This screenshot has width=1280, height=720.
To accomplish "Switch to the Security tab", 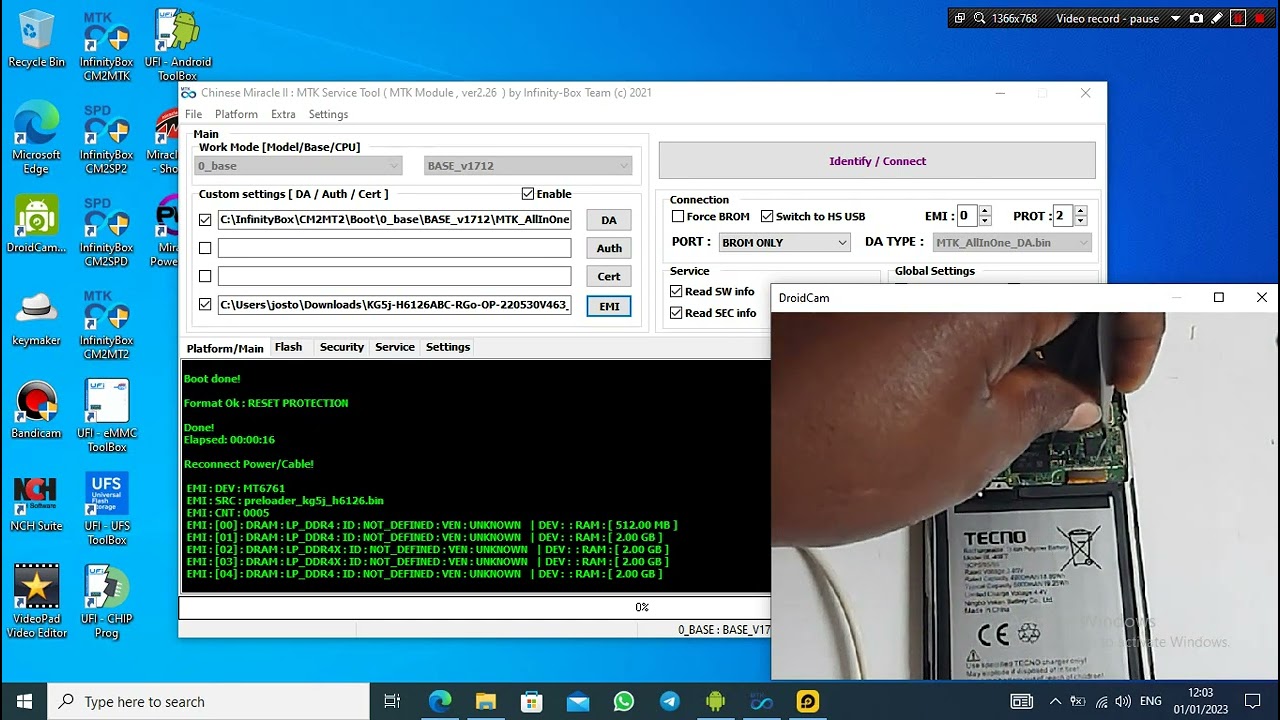I will 342,347.
